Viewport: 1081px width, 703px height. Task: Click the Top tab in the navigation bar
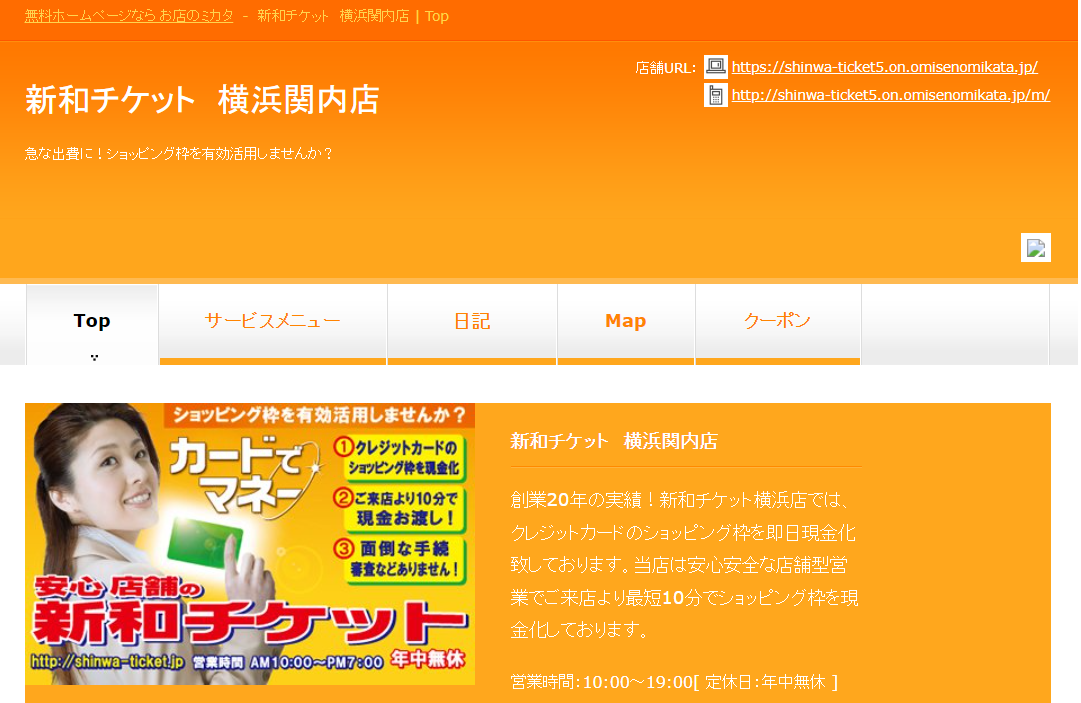tap(92, 319)
